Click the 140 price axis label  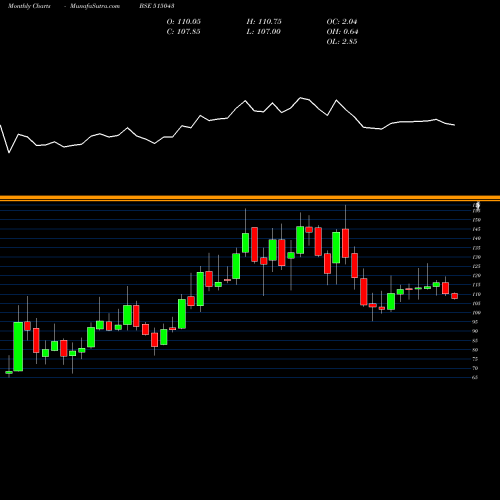[x=476, y=239]
